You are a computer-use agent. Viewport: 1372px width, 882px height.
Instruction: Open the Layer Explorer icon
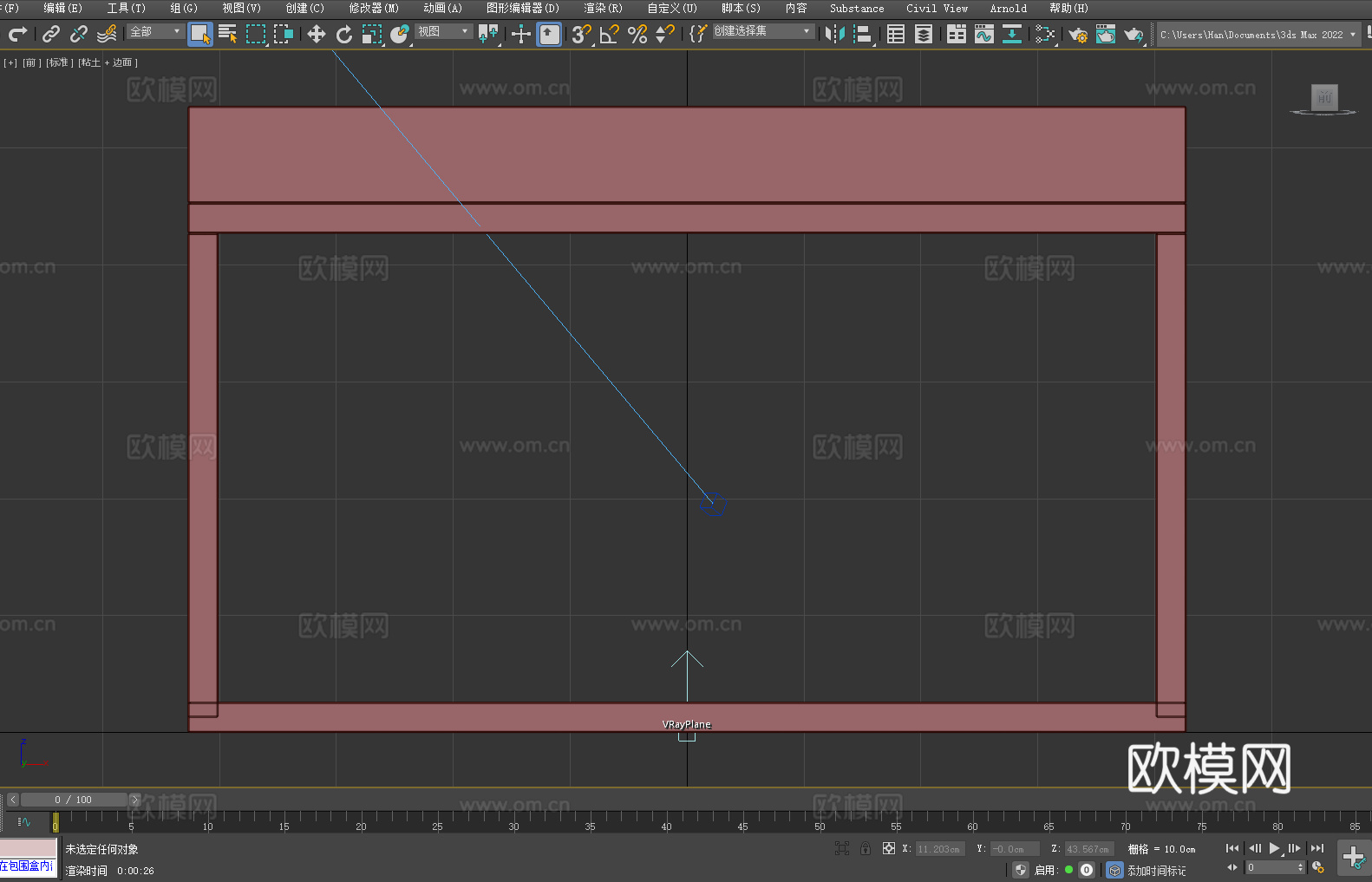tap(924, 34)
